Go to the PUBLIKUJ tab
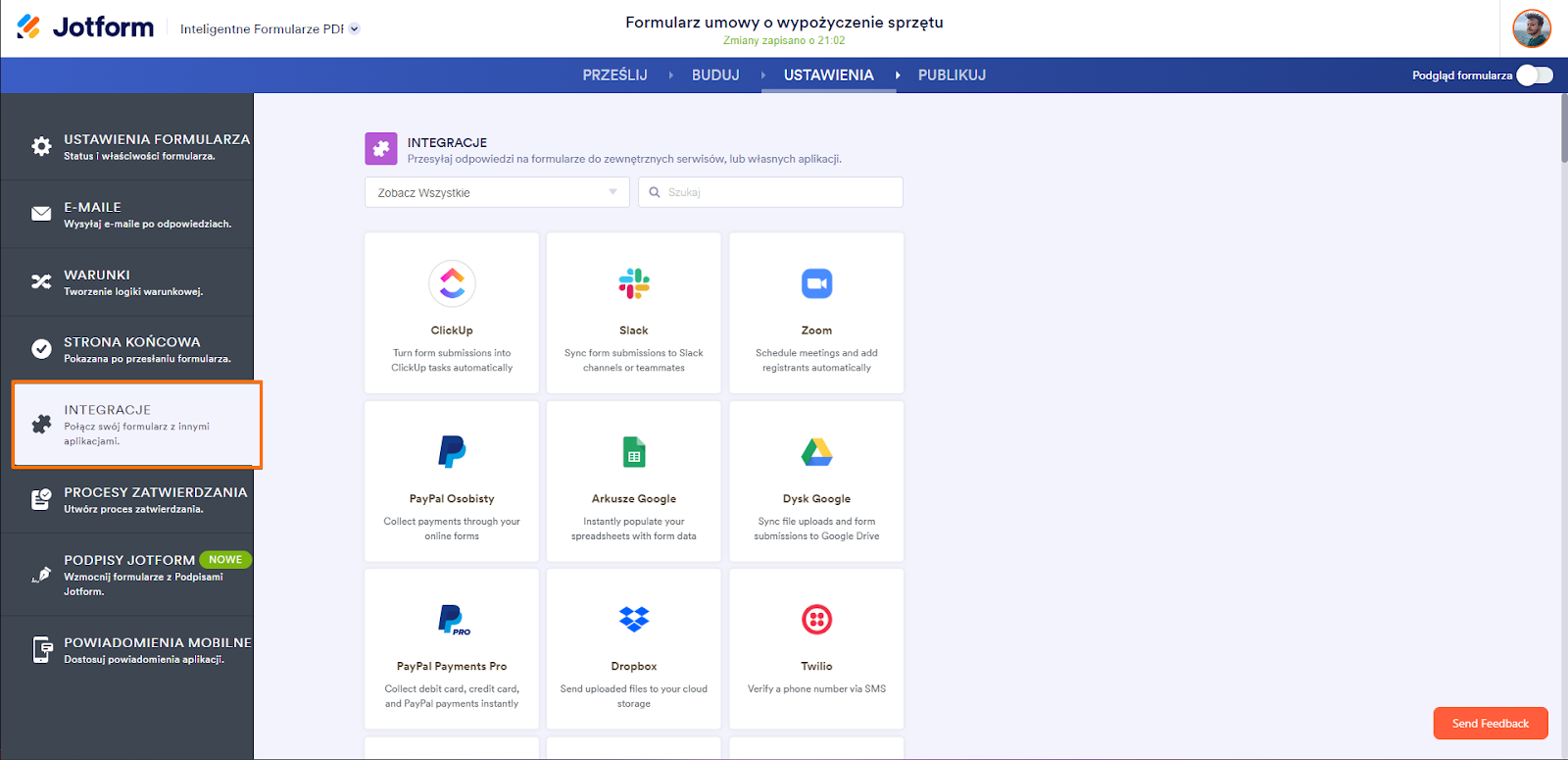 coord(952,76)
